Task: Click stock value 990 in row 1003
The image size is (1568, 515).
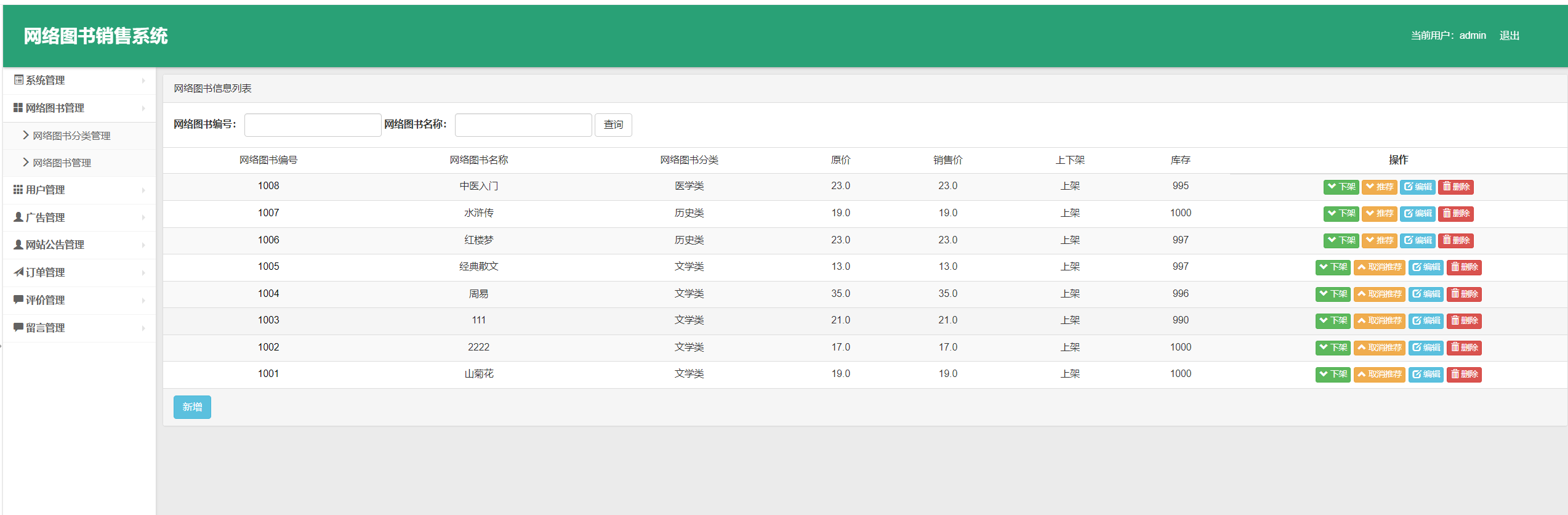Action: 1180,320
